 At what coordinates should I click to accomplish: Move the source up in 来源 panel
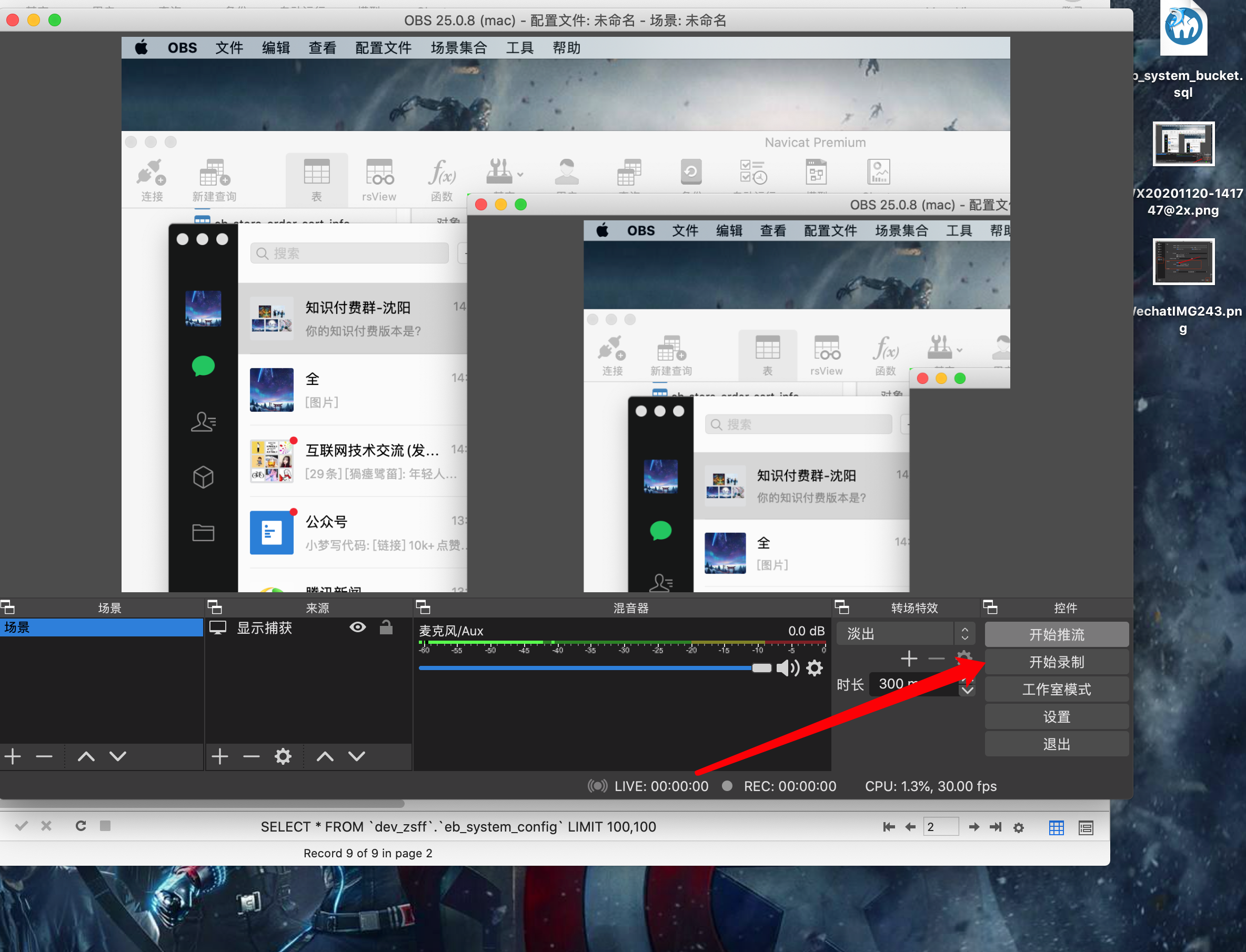click(325, 756)
